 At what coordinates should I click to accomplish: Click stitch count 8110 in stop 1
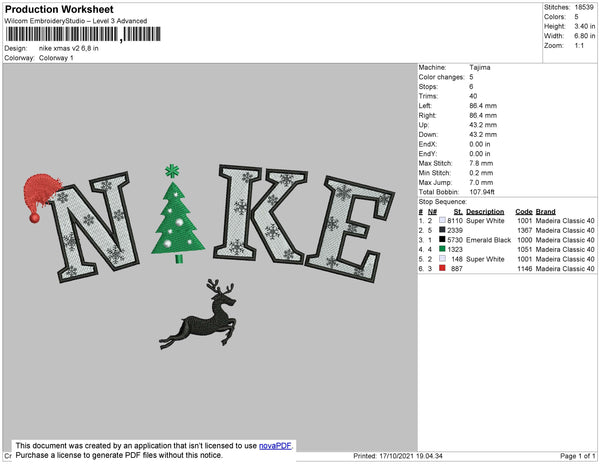click(455, 221)
